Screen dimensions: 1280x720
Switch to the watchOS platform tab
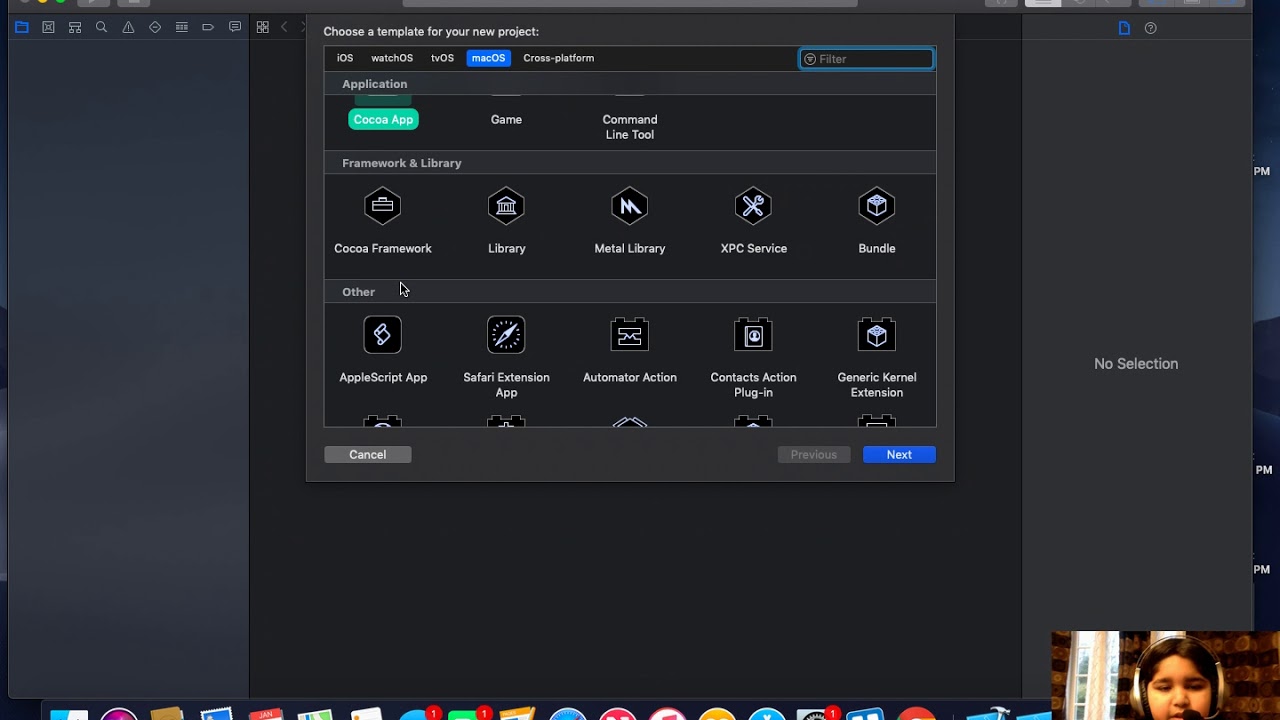[392, 58]
